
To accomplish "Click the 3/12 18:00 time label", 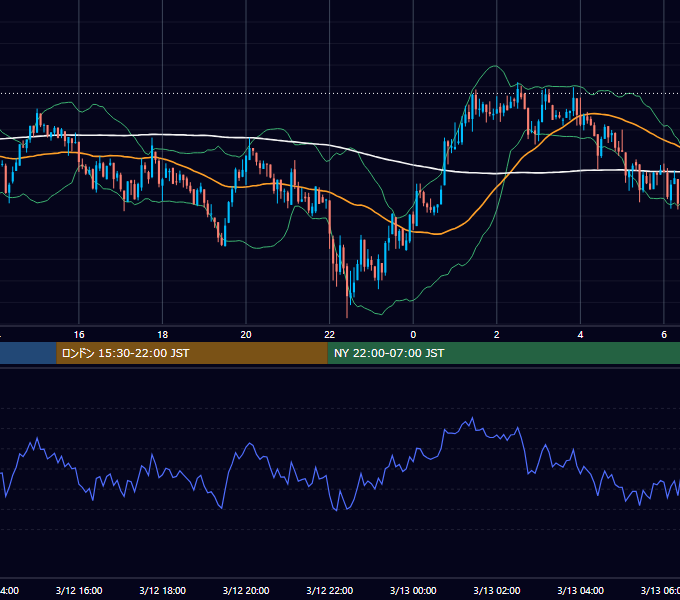I will click(163, 590).
